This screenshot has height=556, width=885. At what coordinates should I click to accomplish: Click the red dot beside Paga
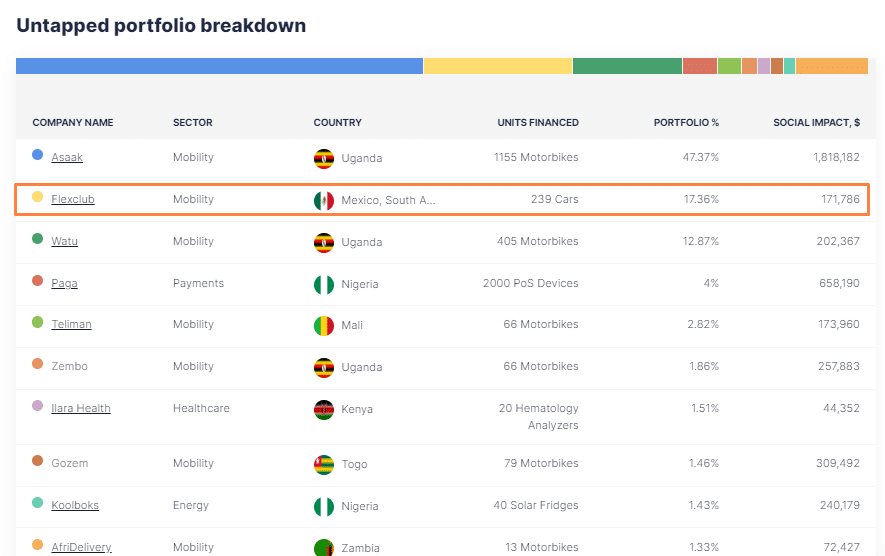coord(37,281)
